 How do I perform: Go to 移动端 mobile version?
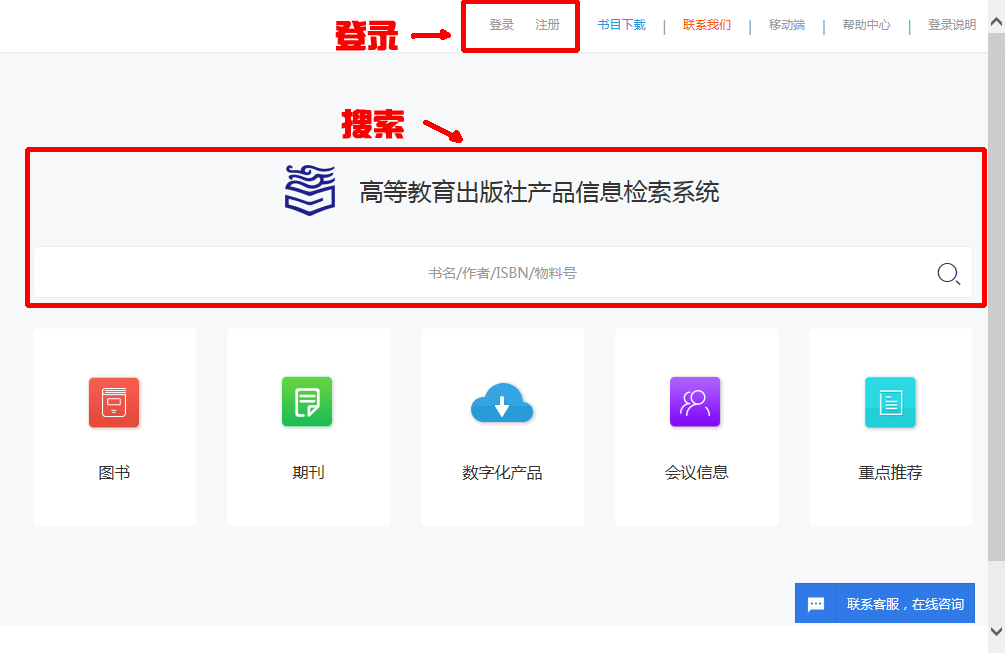787,25
